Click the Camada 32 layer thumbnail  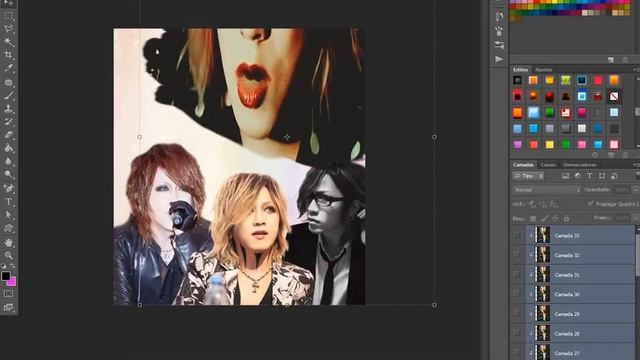pos(542,255)
